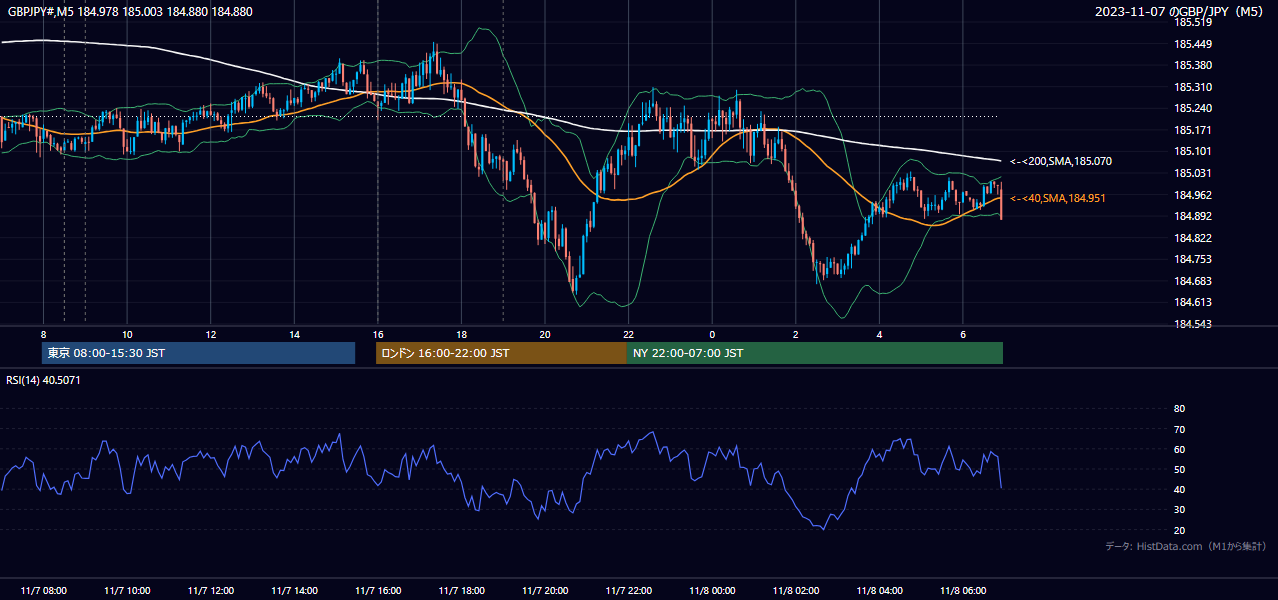Screen dimensions: 1278x600
Task: Click the 11/7 14:00 date label
Action: [294, 591]
